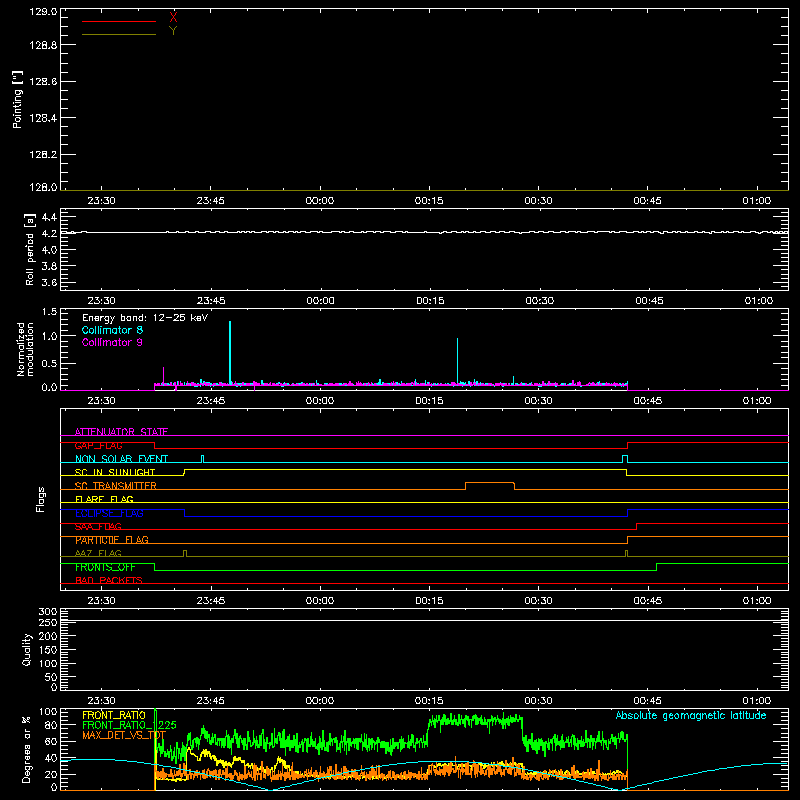Select the SC_TRANSMITTER flag label

[x=116, y=486]
